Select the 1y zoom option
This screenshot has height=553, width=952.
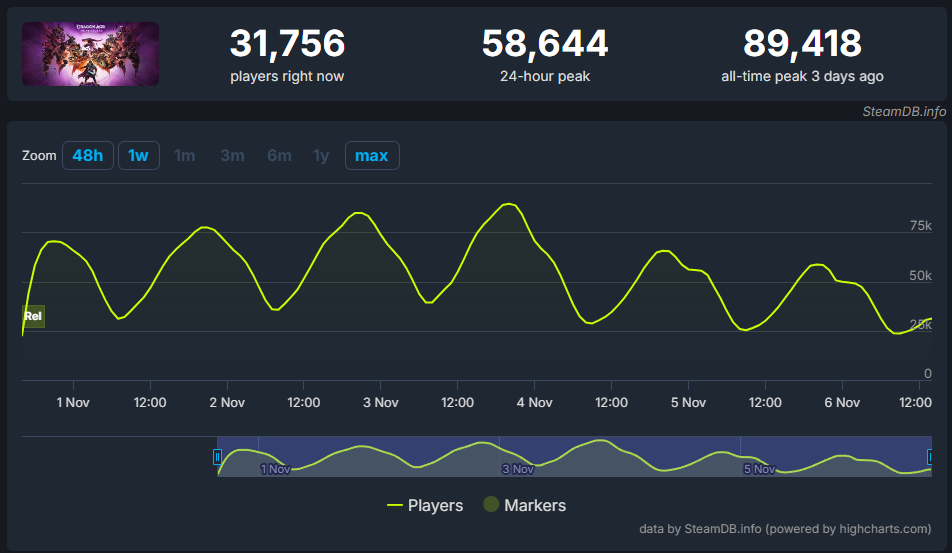click(320, 156)
